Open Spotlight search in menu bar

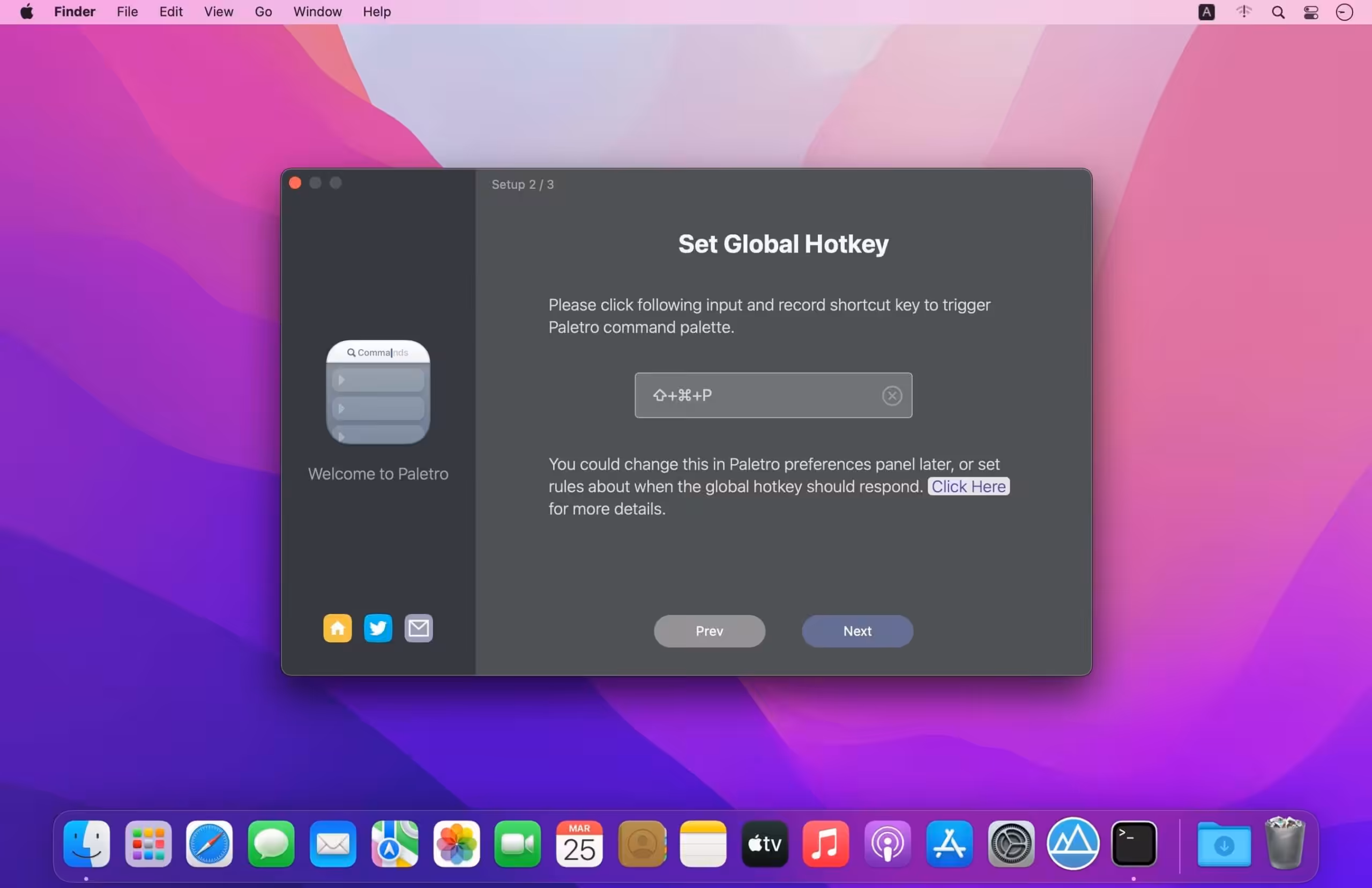coord(1278,12)
